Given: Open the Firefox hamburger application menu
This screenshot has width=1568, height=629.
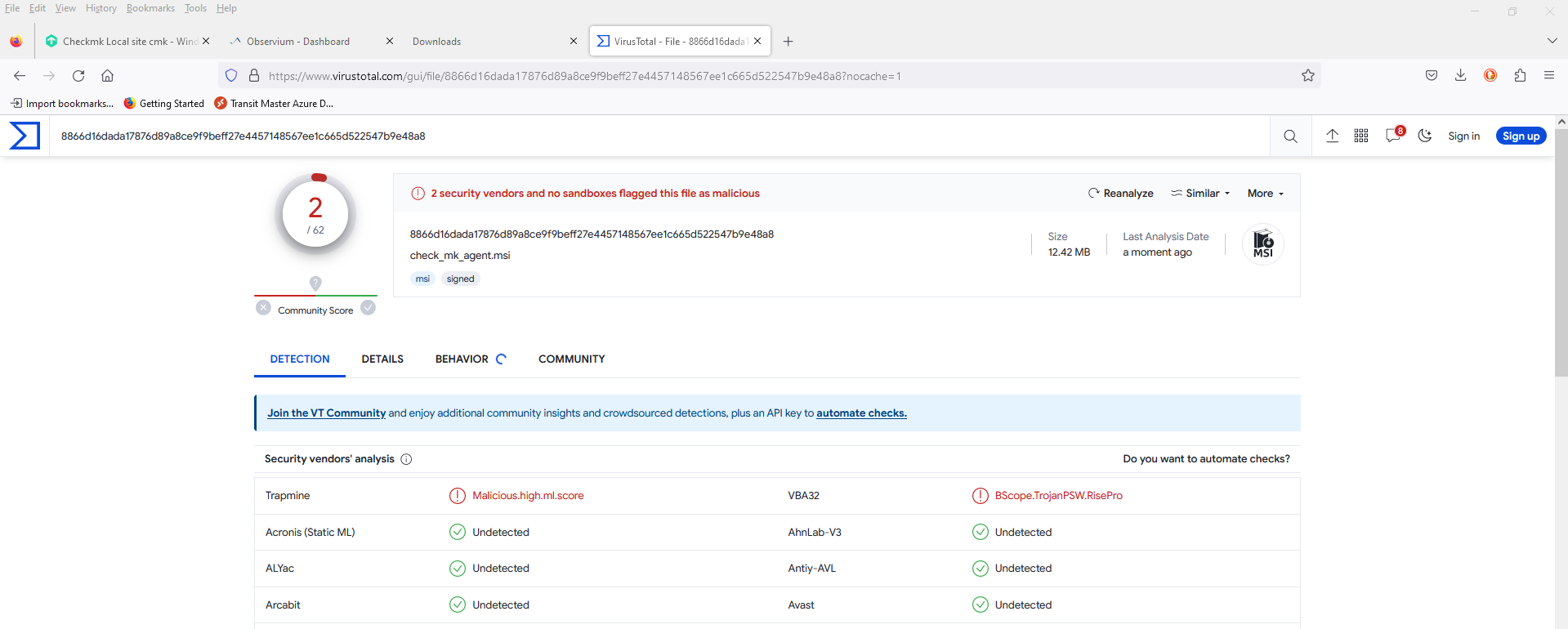Looking at the screenshot, I should (x=1549, y=75).
